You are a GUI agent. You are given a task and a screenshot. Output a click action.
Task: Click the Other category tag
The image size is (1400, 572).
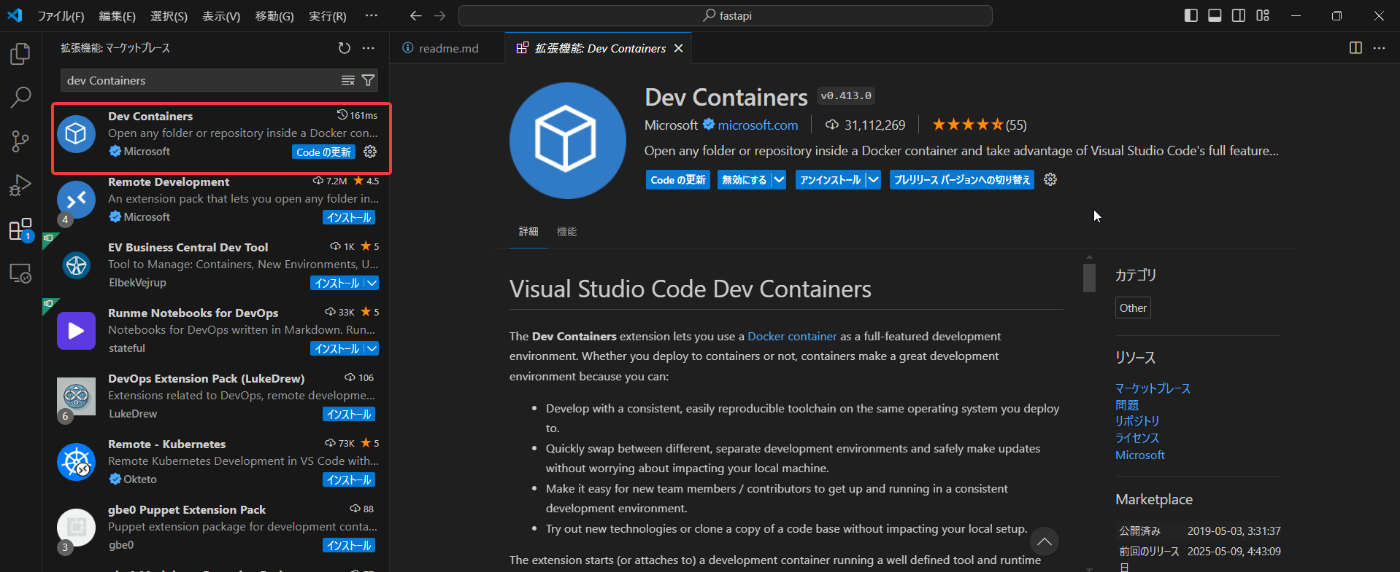(x=1133, y=308)
